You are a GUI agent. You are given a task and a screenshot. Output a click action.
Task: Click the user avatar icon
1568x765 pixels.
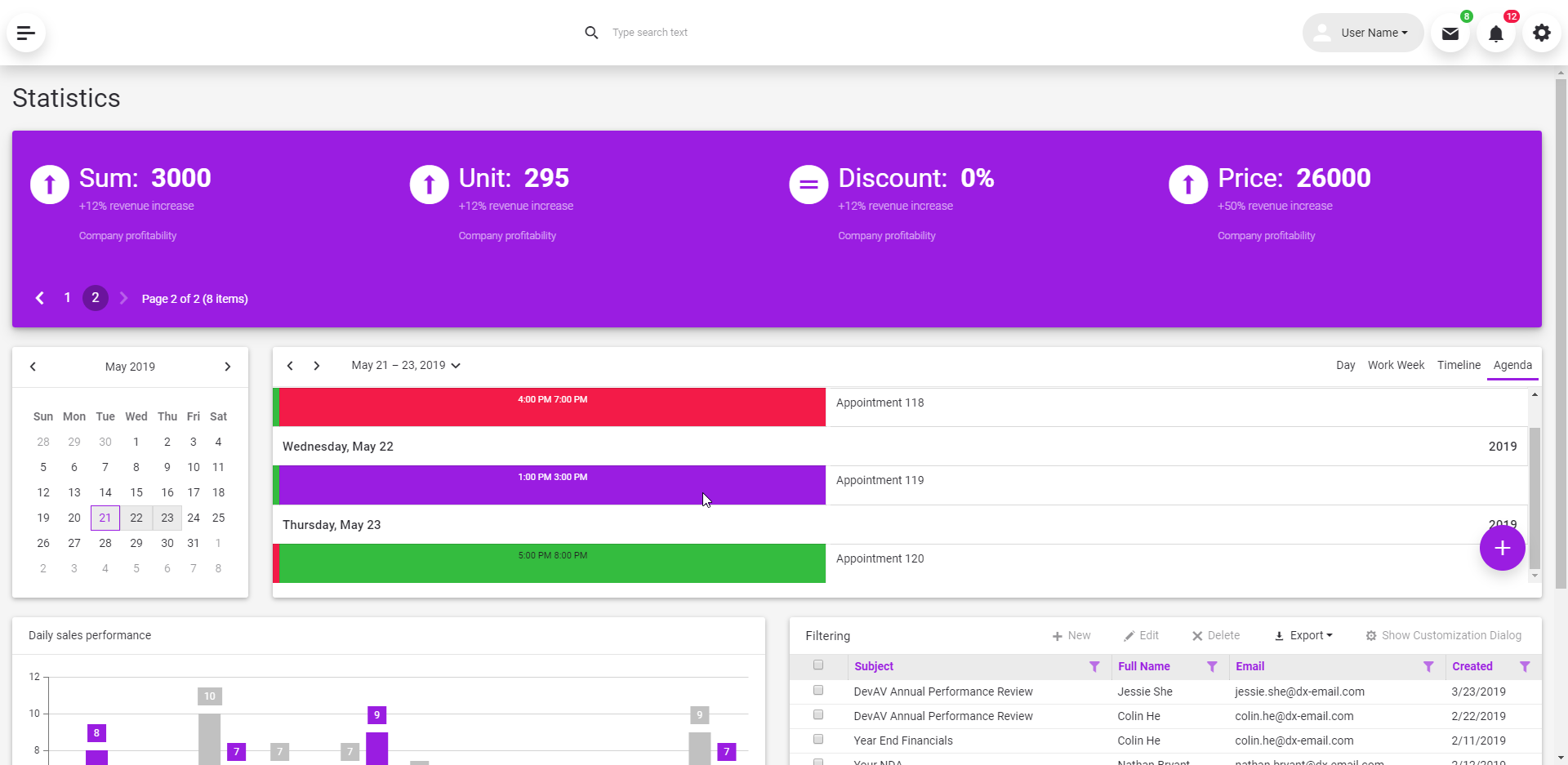coord(1322,33)
